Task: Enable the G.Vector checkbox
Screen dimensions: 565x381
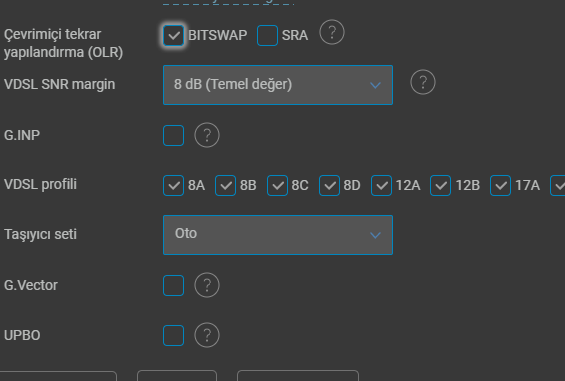Action: pyautogui.click(x=174, y=285)
